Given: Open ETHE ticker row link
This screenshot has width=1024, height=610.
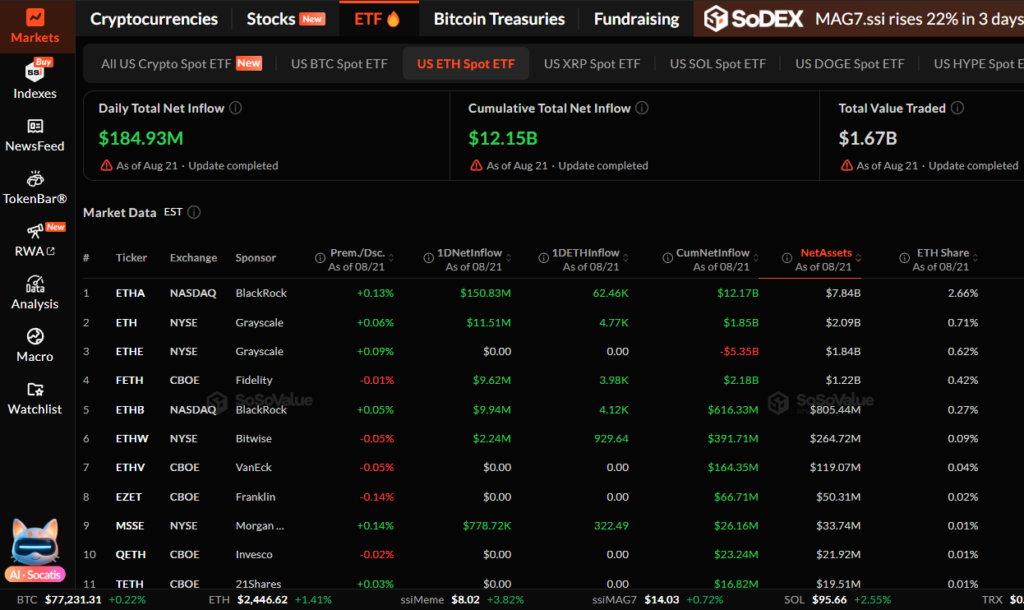Looking at the screenshot, I should [x=129, y=351].
